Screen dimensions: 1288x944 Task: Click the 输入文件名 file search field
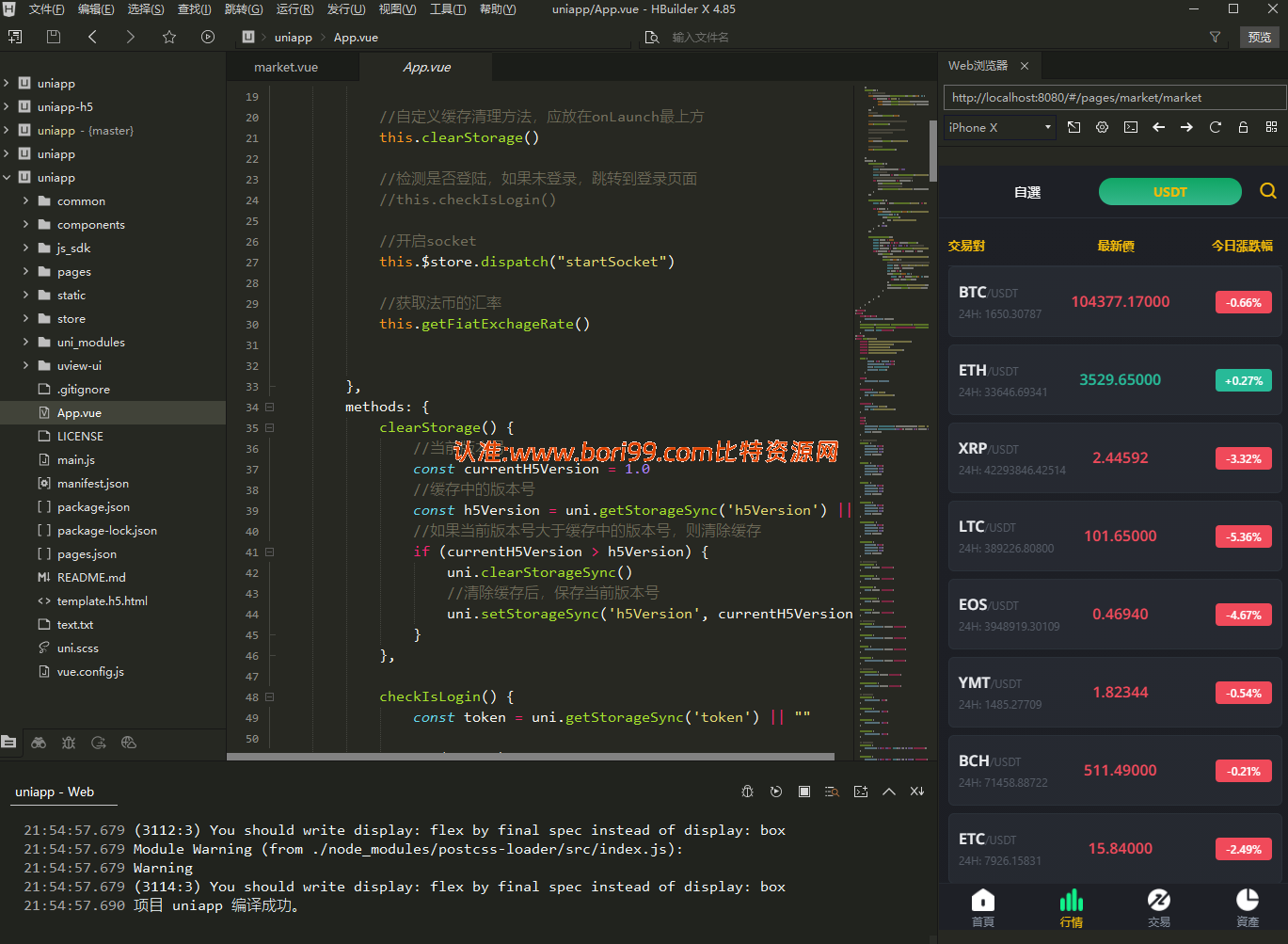[700, 38]
